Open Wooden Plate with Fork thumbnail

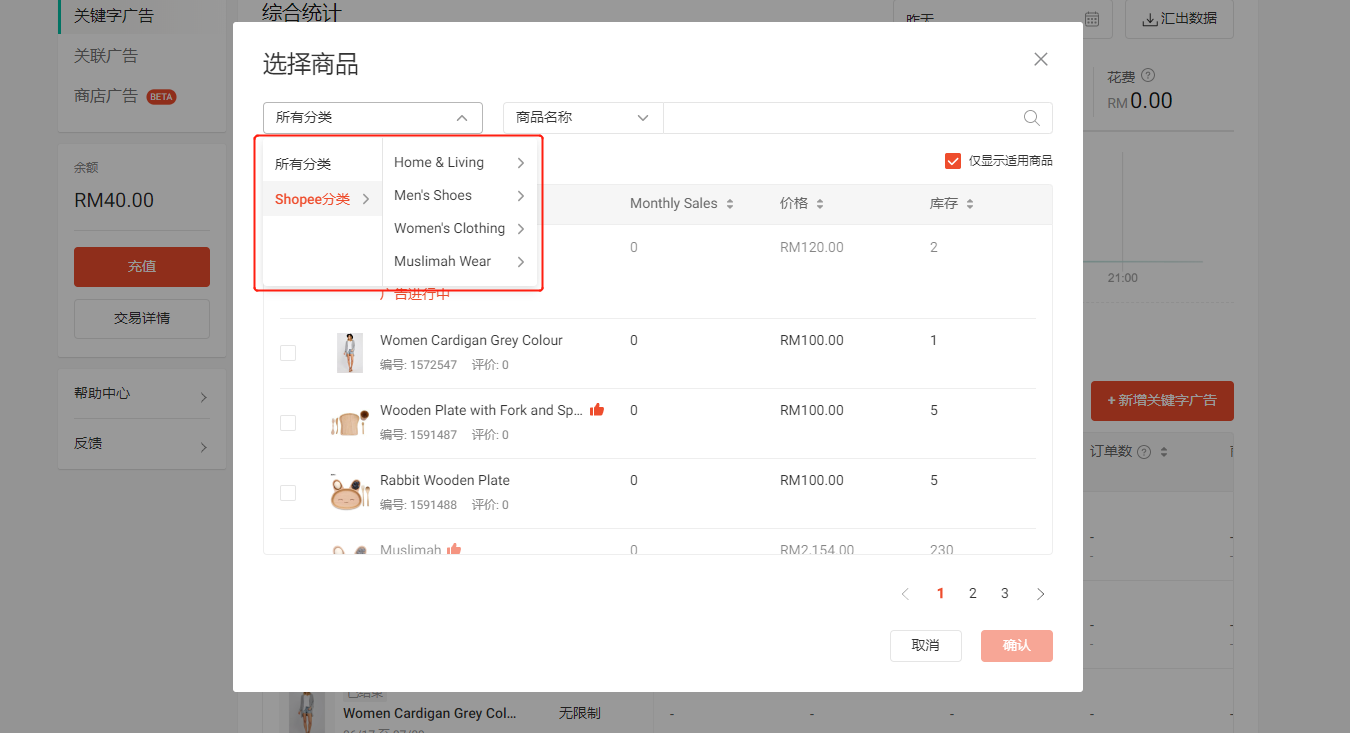point(350,423)
